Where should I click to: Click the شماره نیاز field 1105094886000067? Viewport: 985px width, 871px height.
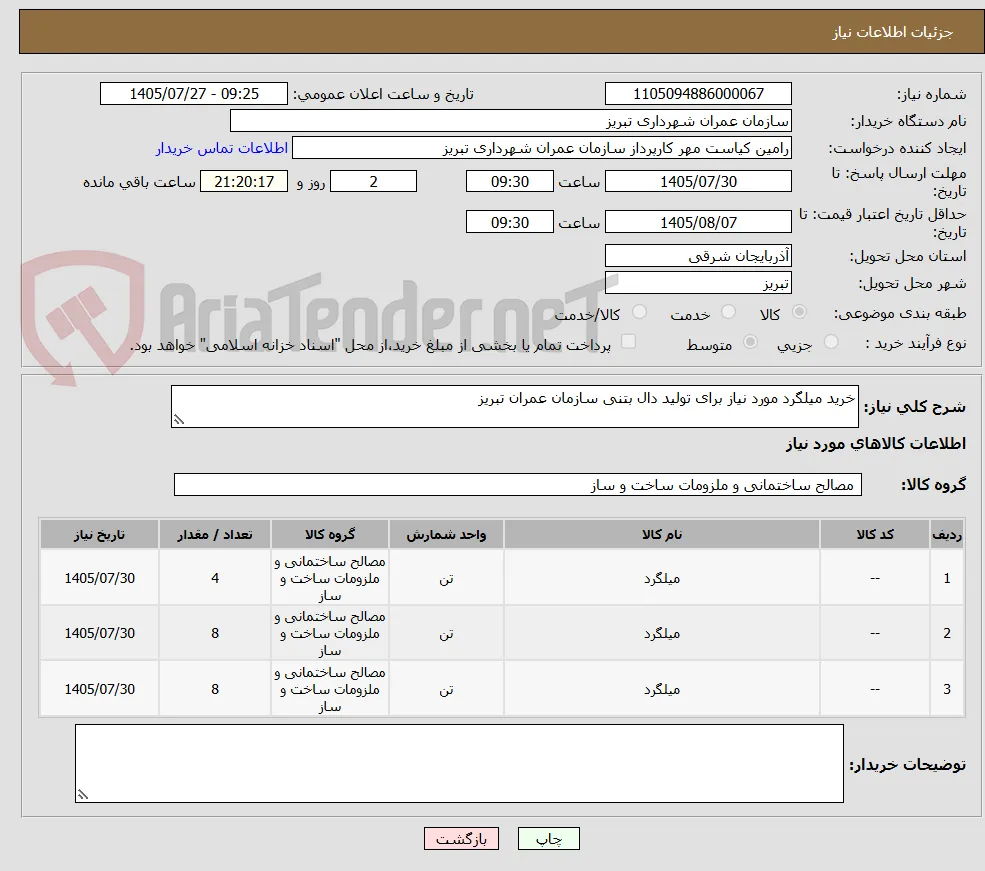coord(698,94)
